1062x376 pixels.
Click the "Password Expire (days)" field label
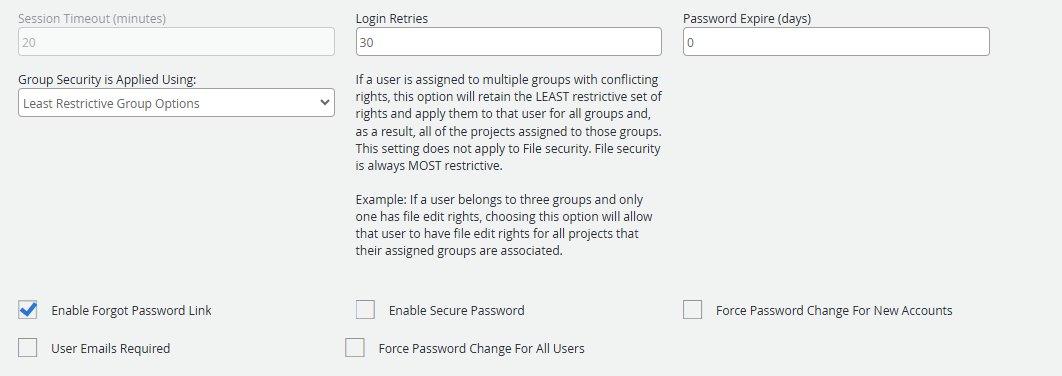(x=747, y=19)
